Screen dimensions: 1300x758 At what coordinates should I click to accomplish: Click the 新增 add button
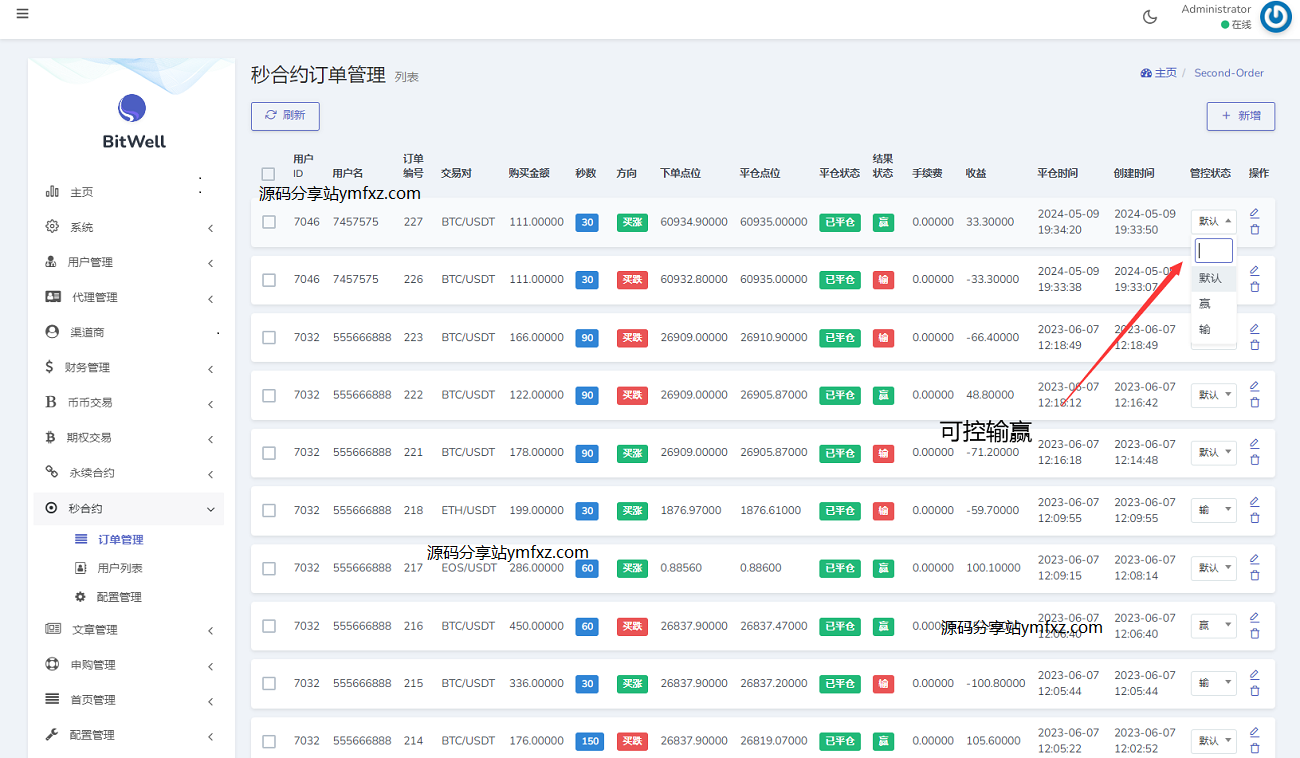pos(1240,116)
